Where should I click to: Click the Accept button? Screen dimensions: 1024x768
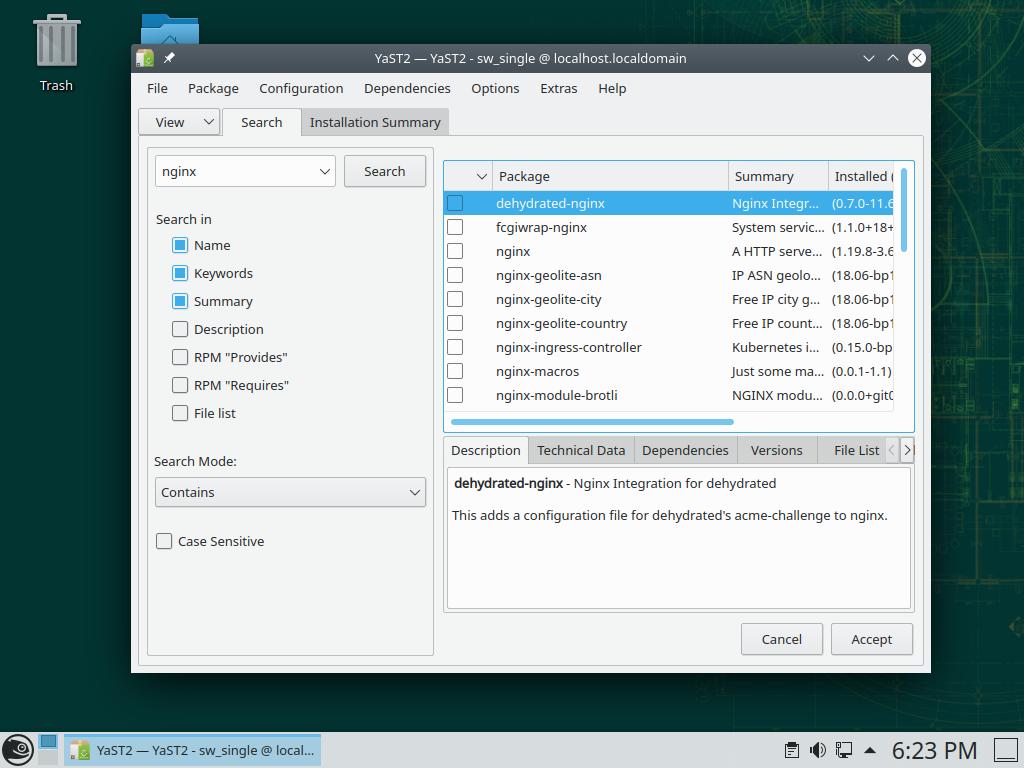coord(872,639)
